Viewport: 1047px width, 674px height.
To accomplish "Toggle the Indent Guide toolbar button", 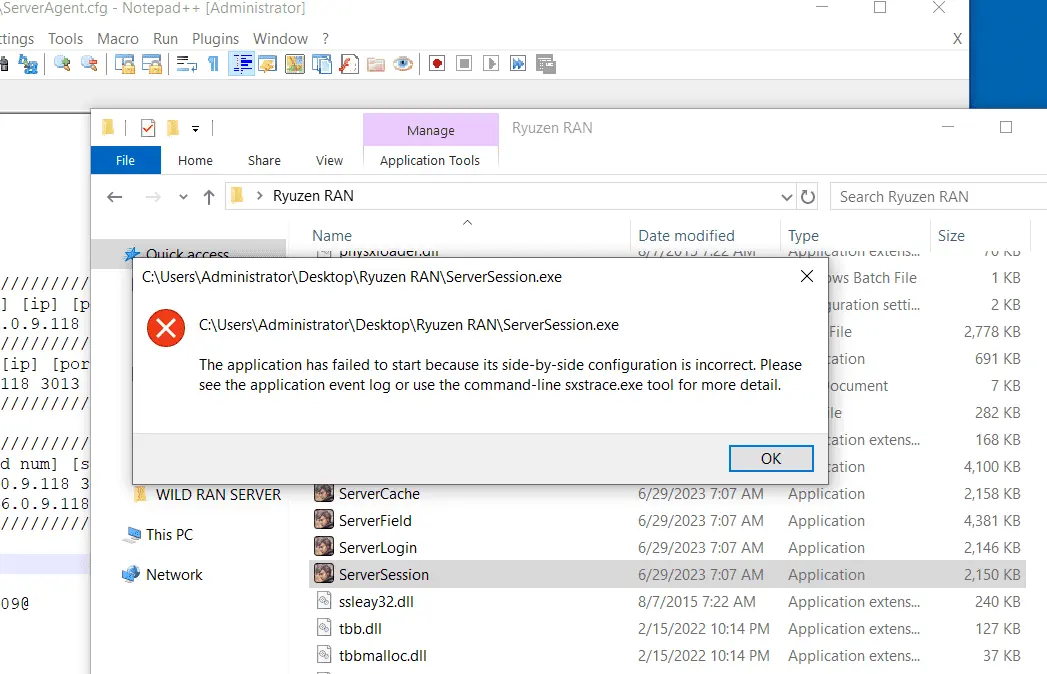I will (241, 64).
